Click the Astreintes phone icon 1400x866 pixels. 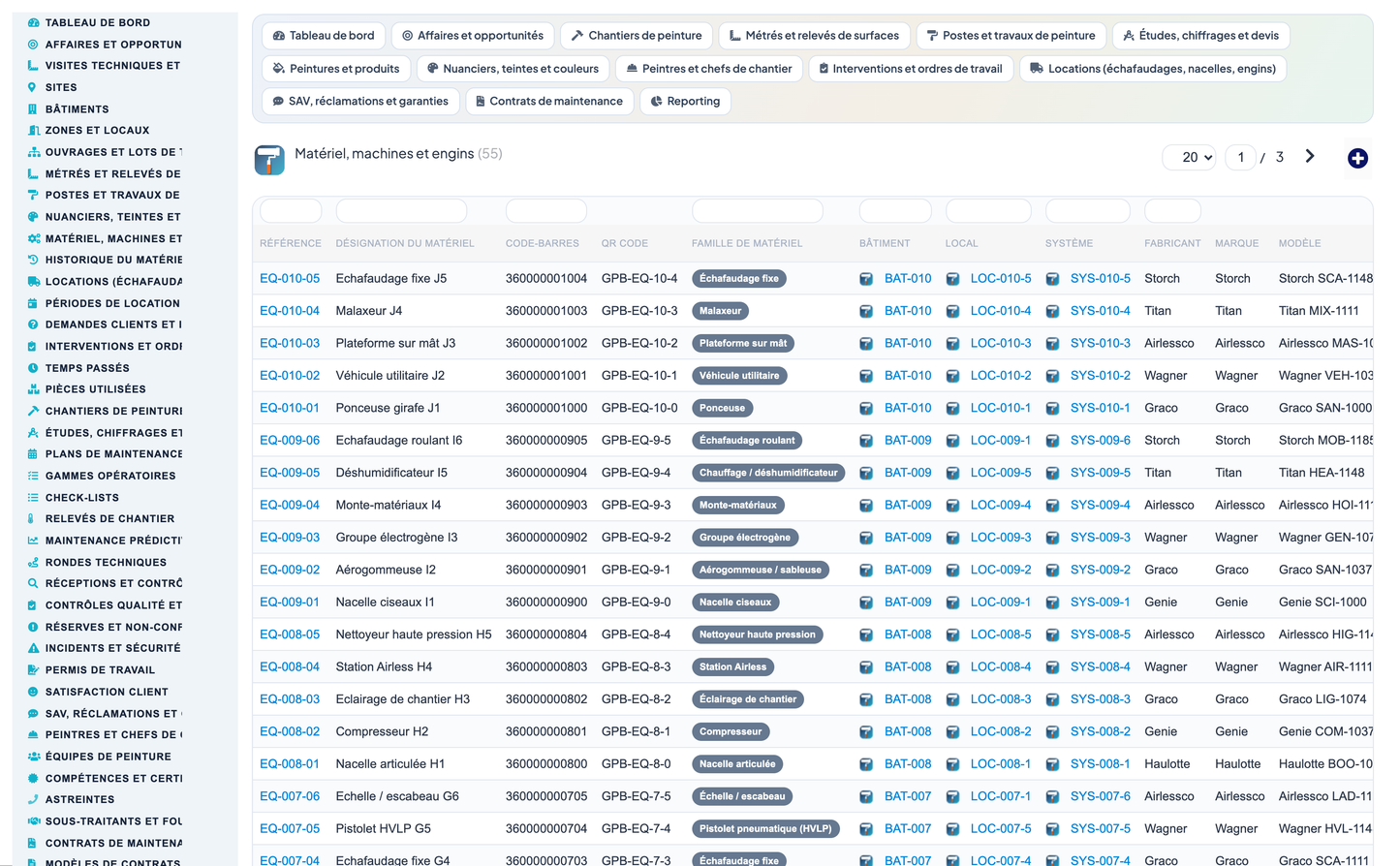coord(33,799)
